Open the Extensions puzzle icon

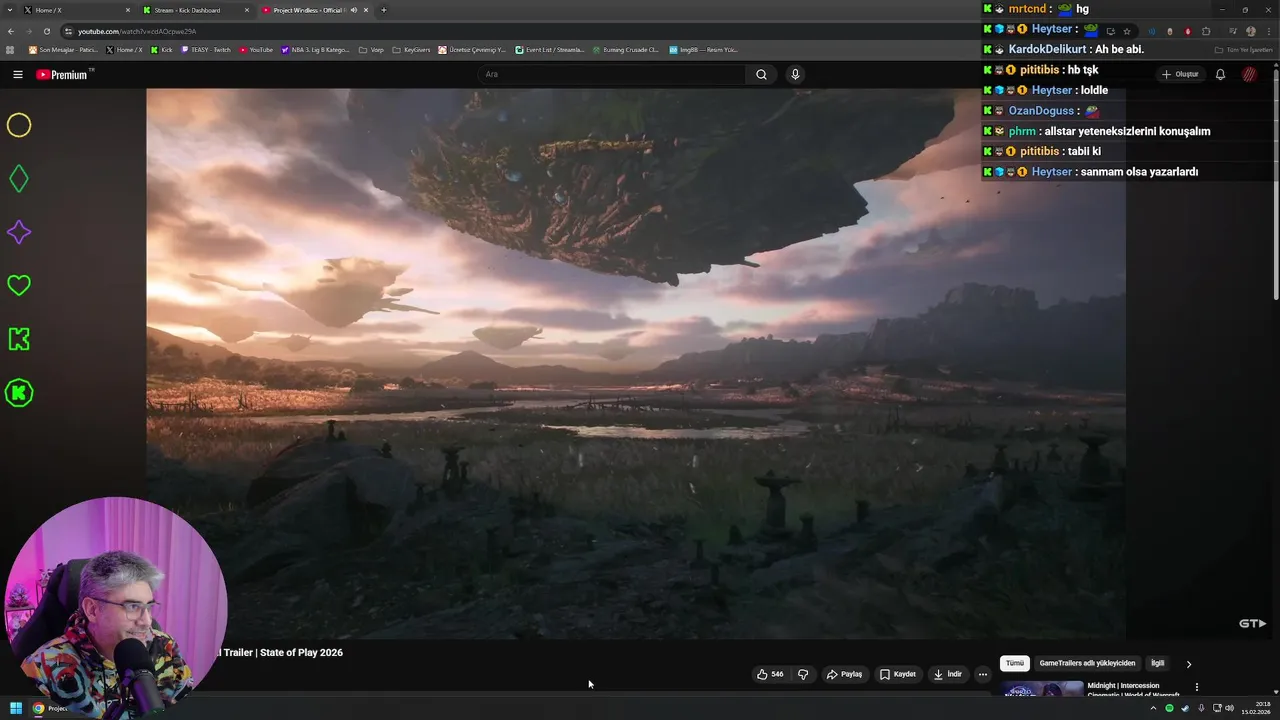[x=1206, y=31]
